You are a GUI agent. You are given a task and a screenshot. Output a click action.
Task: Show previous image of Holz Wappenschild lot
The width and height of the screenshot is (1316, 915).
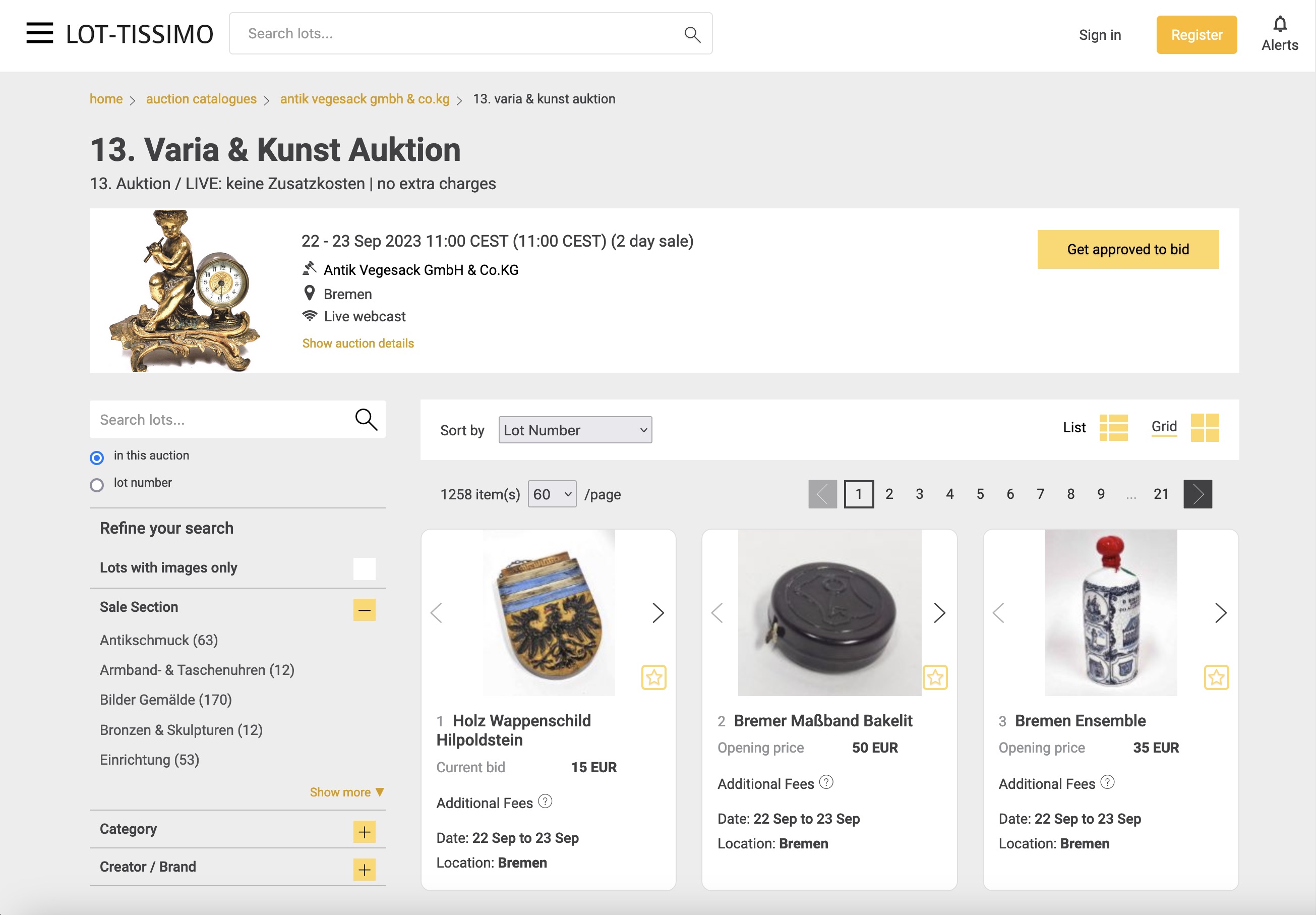437,612
